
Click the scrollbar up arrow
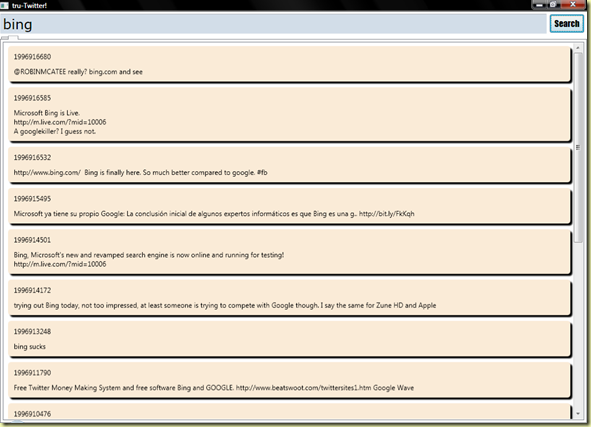tap(577, 48)
